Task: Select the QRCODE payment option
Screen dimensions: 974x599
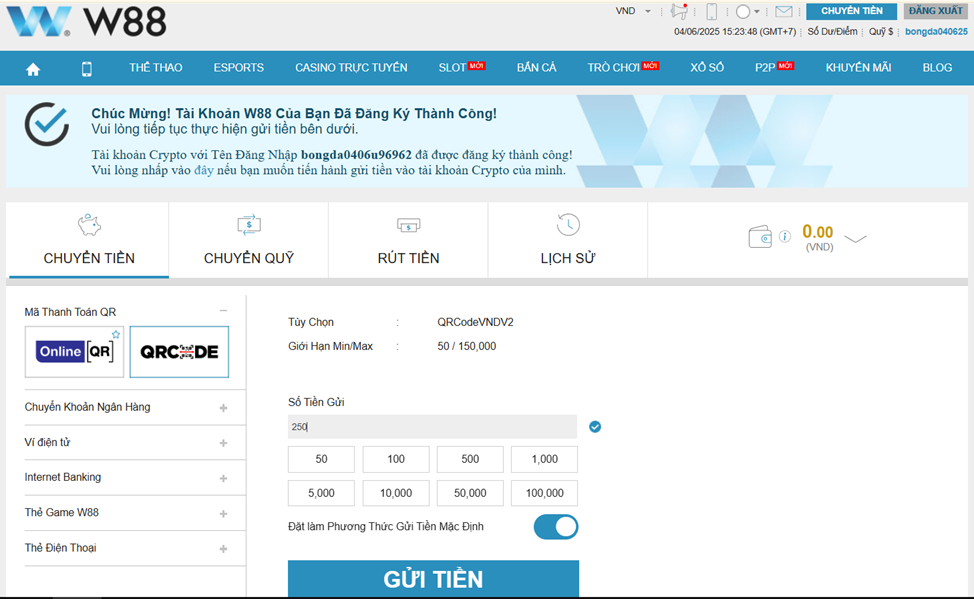Action: 179,352
